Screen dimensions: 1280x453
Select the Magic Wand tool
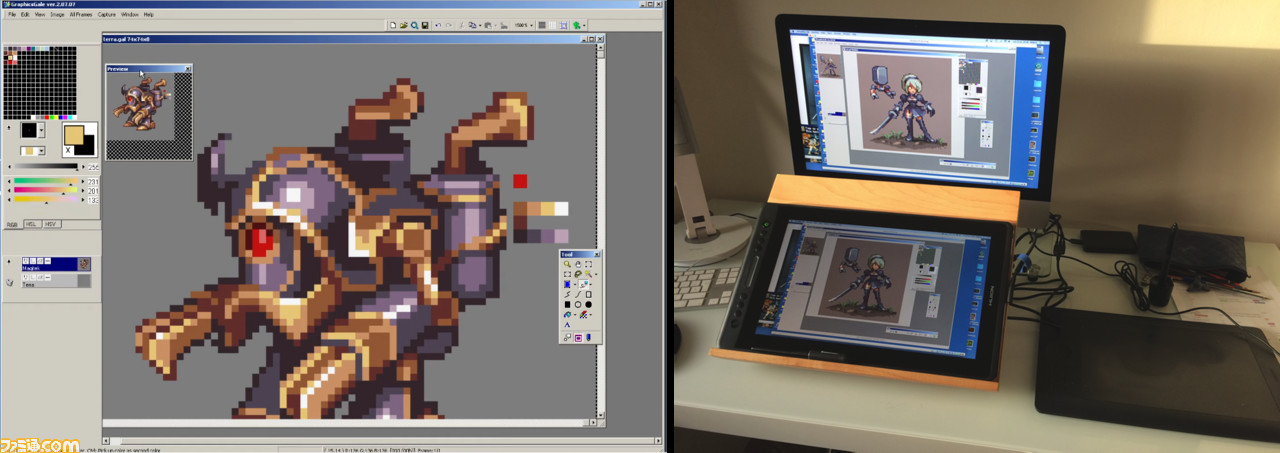[587, 274]
